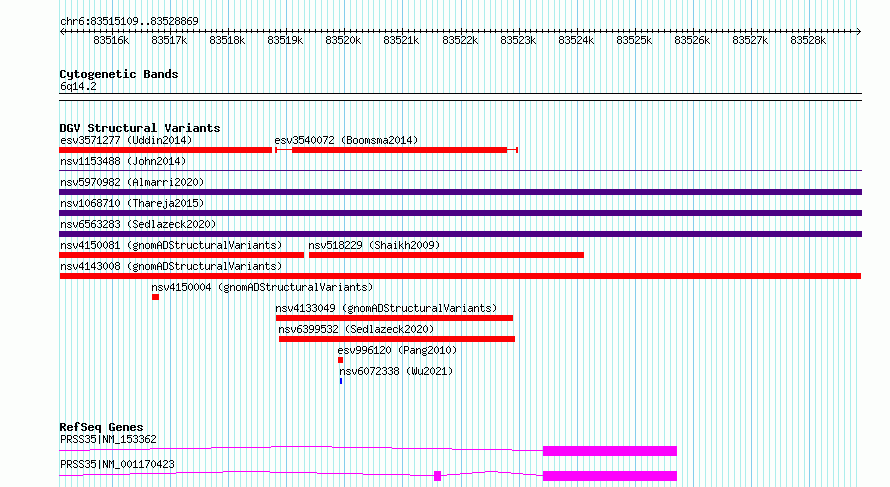Click the esv3571277 (Uddin2014) variant label
Image resolution: width=890 pixels, height=487 pixels.
click(126, 140)
